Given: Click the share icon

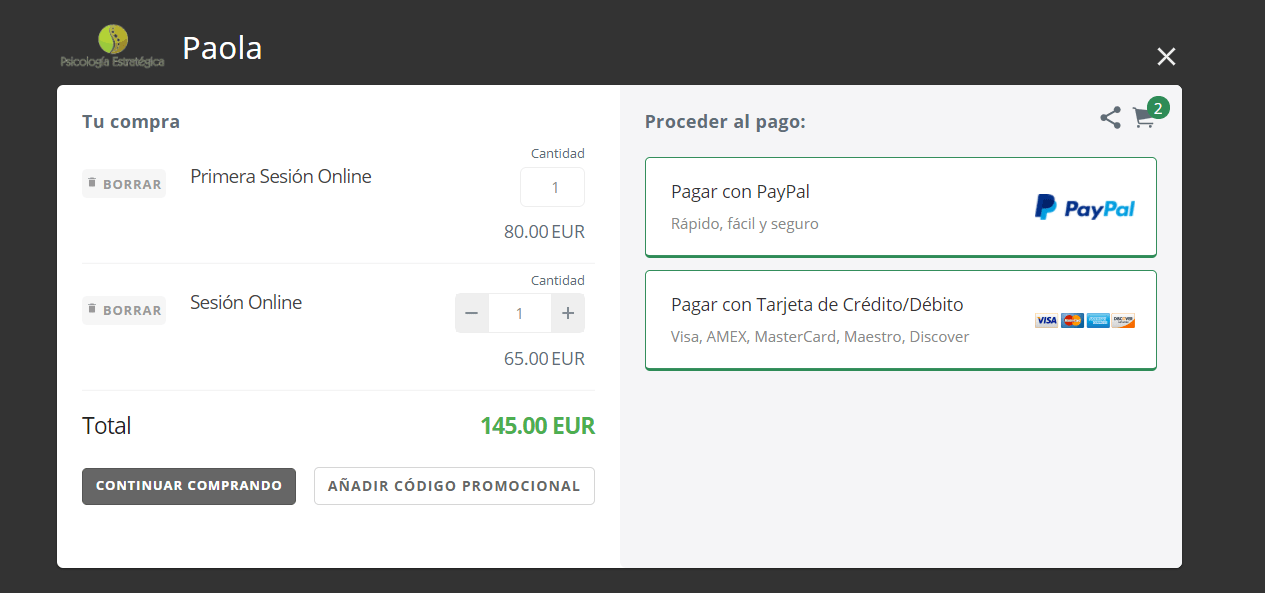Looking at the screenshot, I should (x=1110, y=118).
